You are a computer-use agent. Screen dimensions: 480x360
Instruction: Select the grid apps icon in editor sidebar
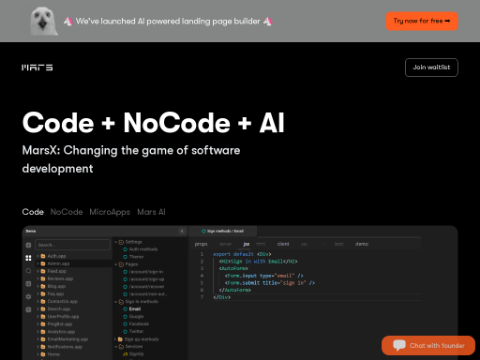tap(28, 258)
